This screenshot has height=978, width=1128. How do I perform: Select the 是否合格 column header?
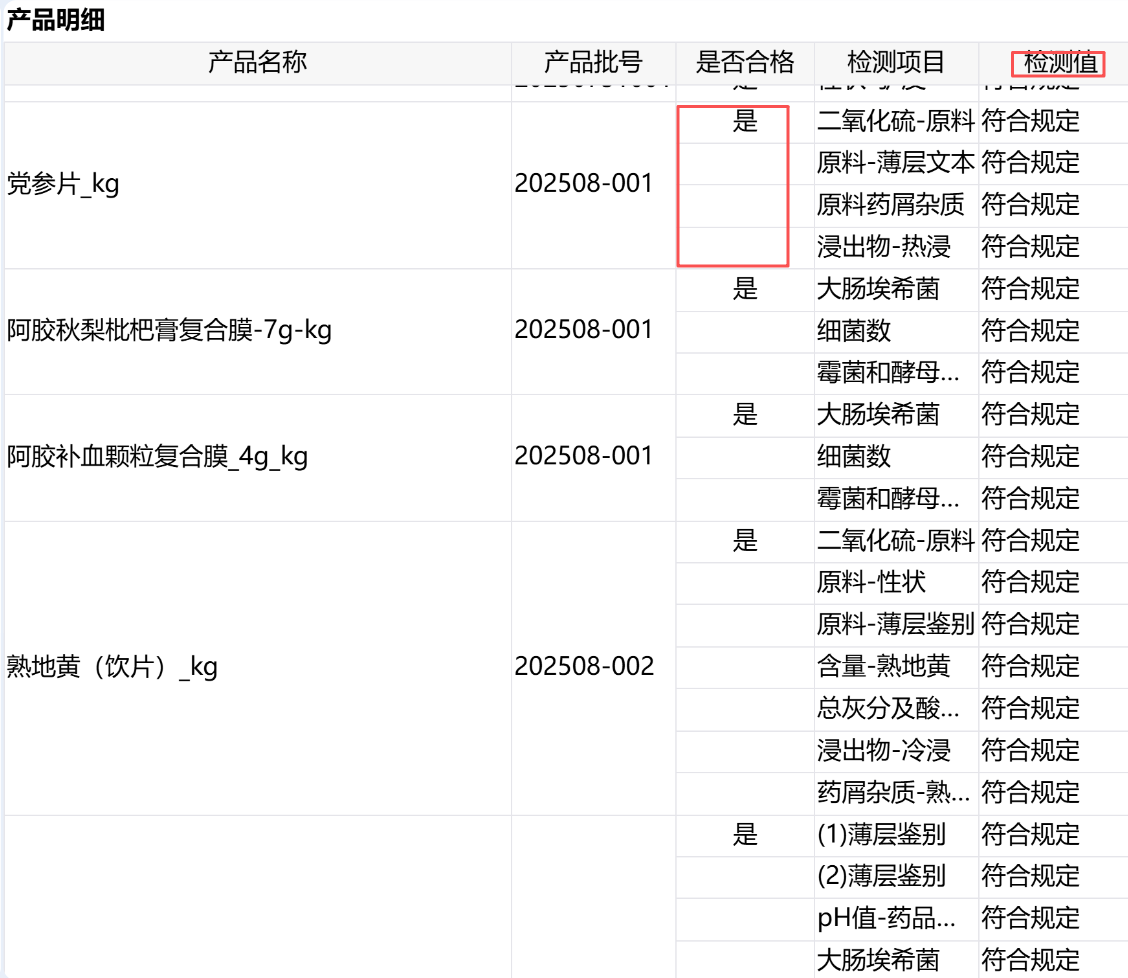[x=745, y=63]
